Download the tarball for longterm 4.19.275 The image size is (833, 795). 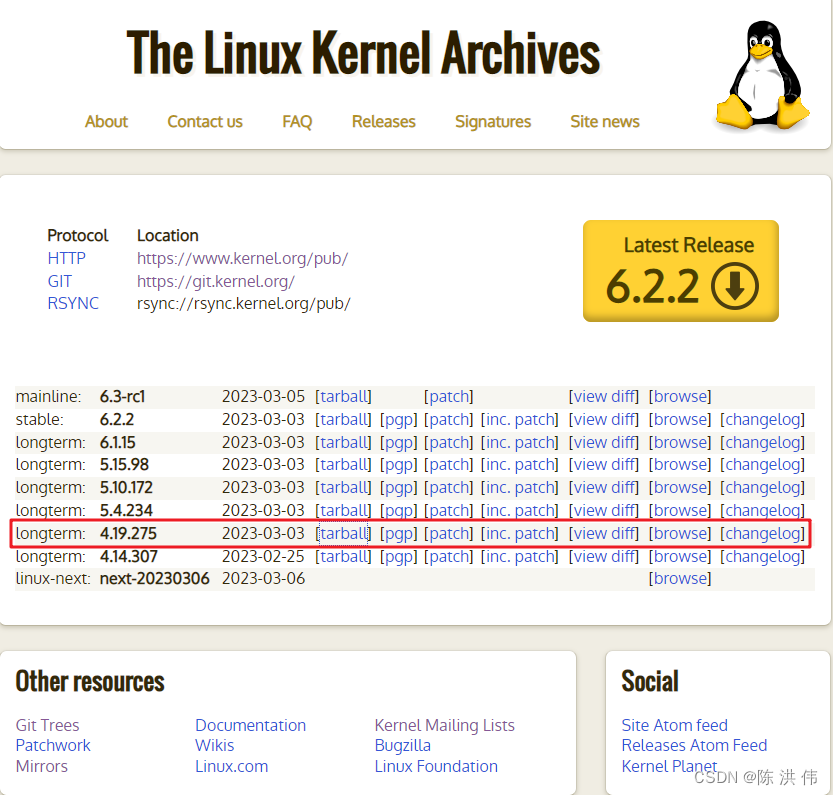pyautogui.click(x=343, y=533)
